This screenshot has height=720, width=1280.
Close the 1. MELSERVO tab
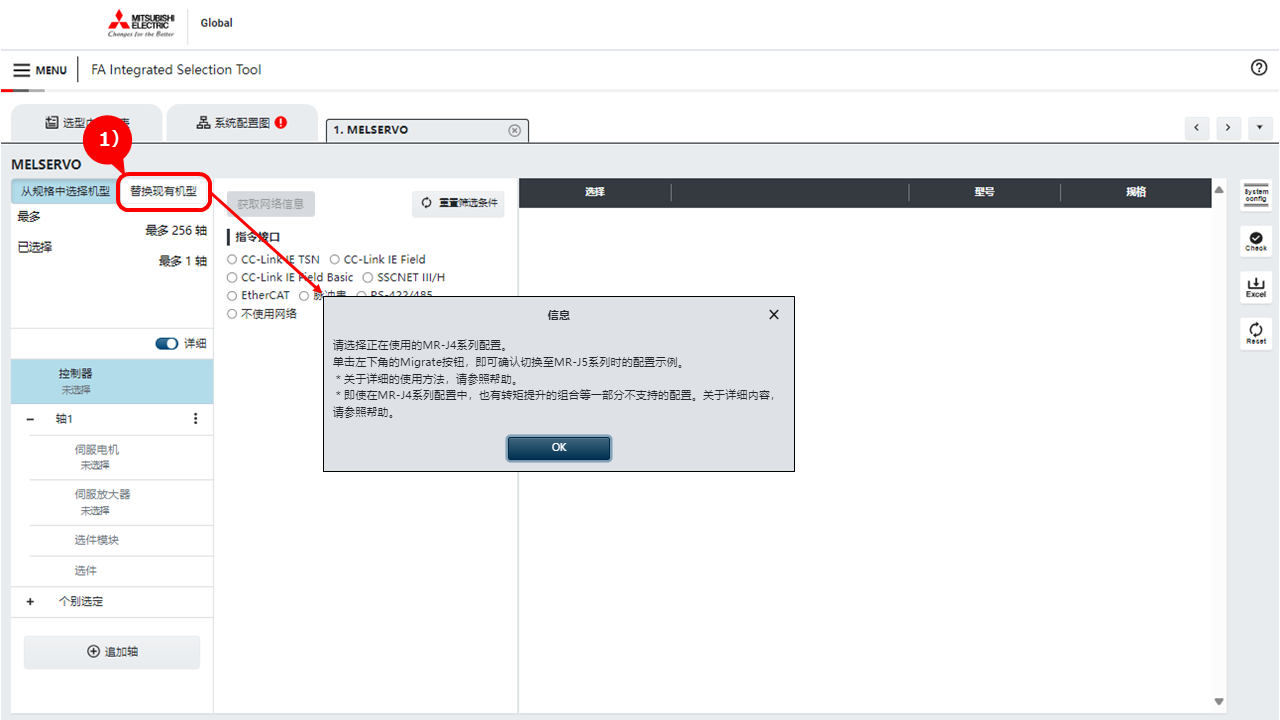click(x=514, y=130)
